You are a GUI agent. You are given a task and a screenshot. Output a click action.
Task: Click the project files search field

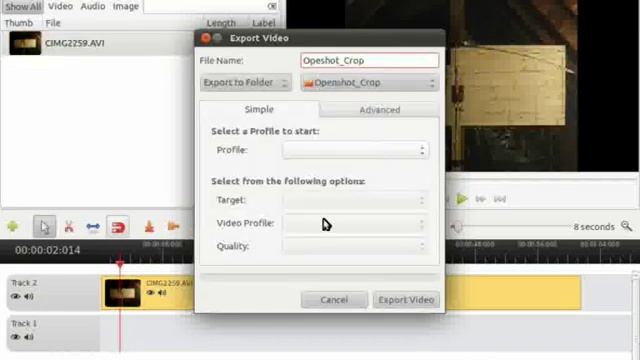click(211, 6)
